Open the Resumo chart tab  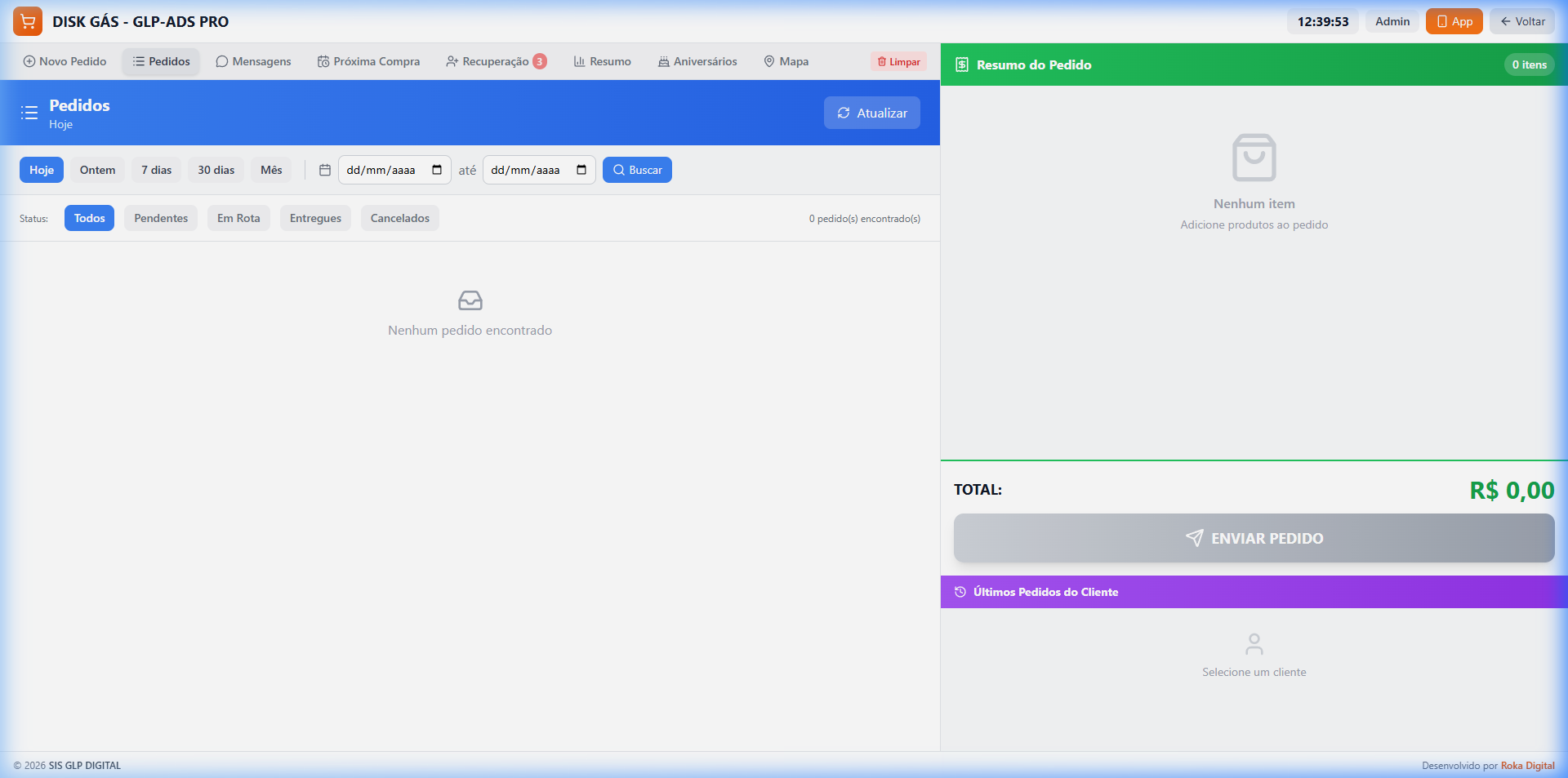click(602, 61)
